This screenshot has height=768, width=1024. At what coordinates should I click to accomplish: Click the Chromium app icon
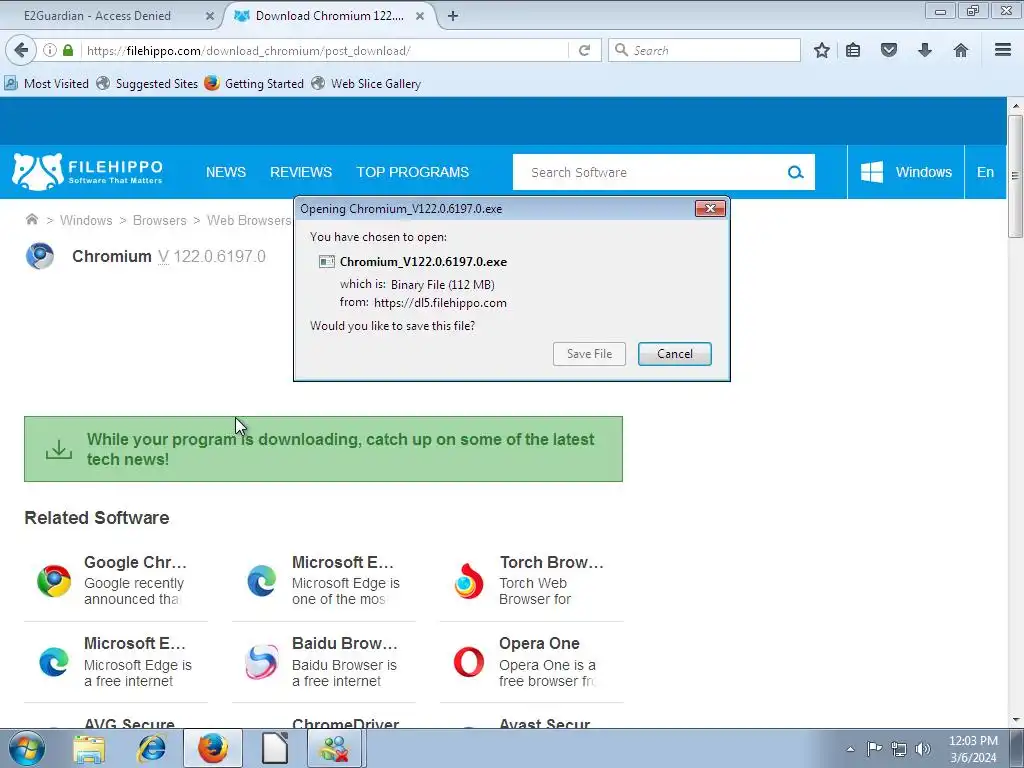40,256
